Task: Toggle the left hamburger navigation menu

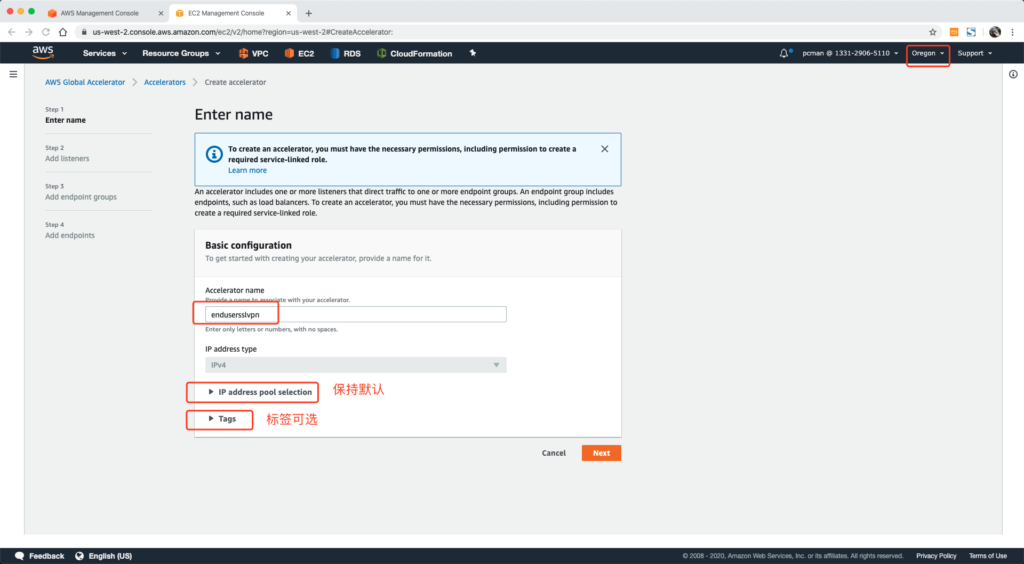Action: click(x=13, y=74)
